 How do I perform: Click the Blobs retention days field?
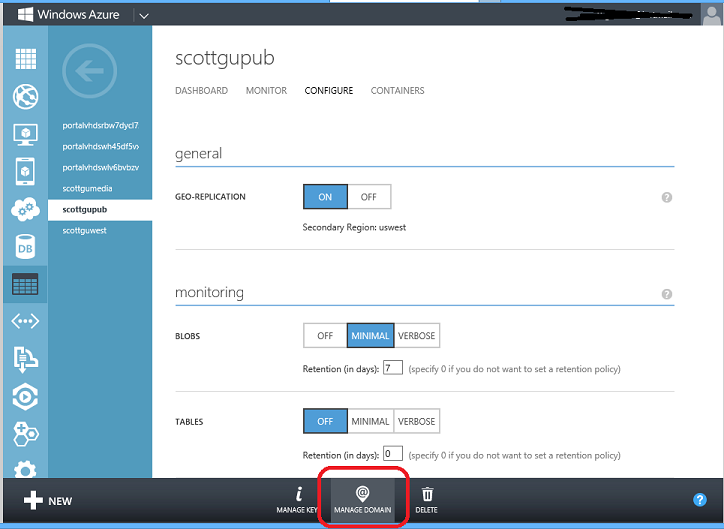[x=393, y=368]
